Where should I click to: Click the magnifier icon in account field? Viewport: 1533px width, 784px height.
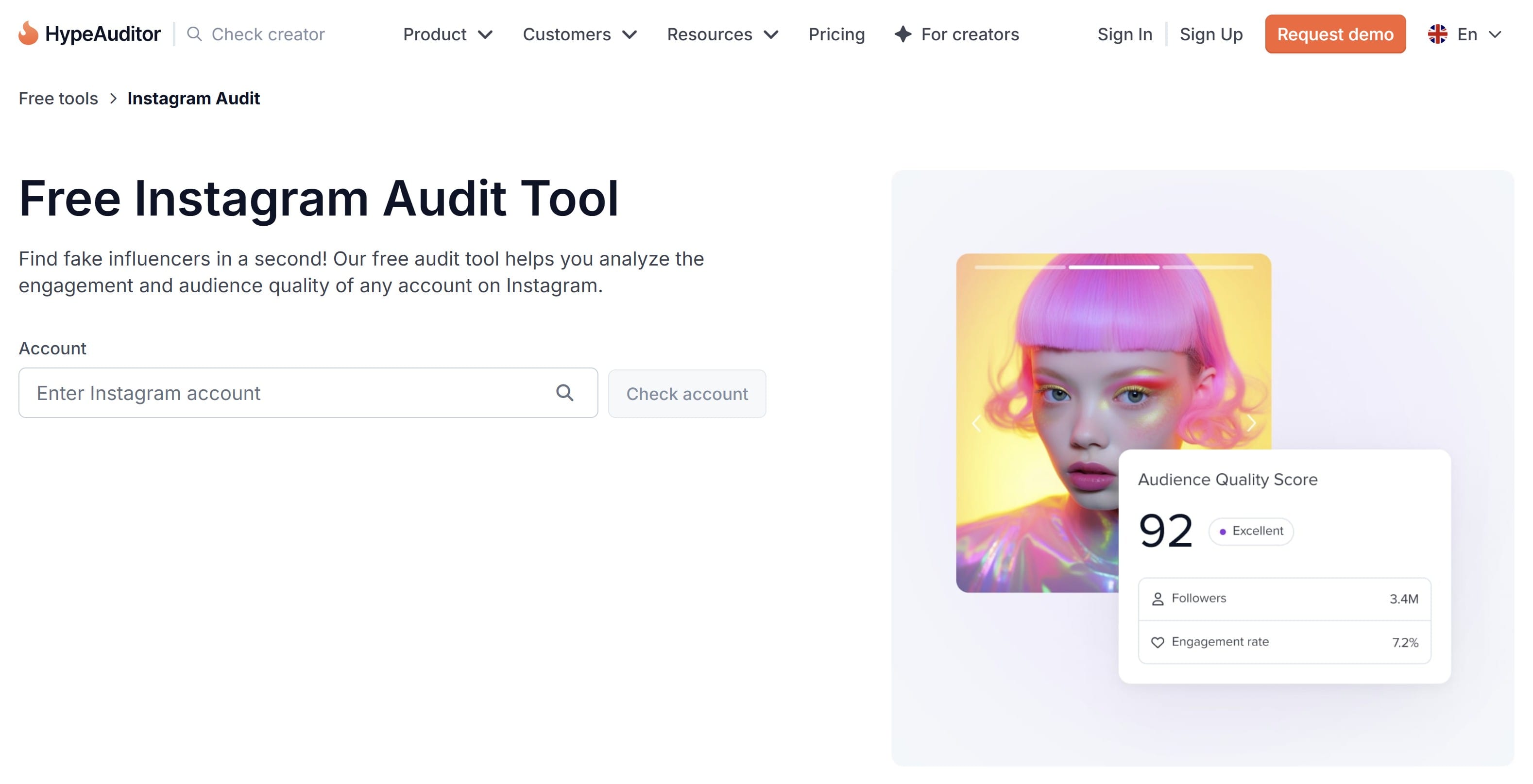coord(565,393)
